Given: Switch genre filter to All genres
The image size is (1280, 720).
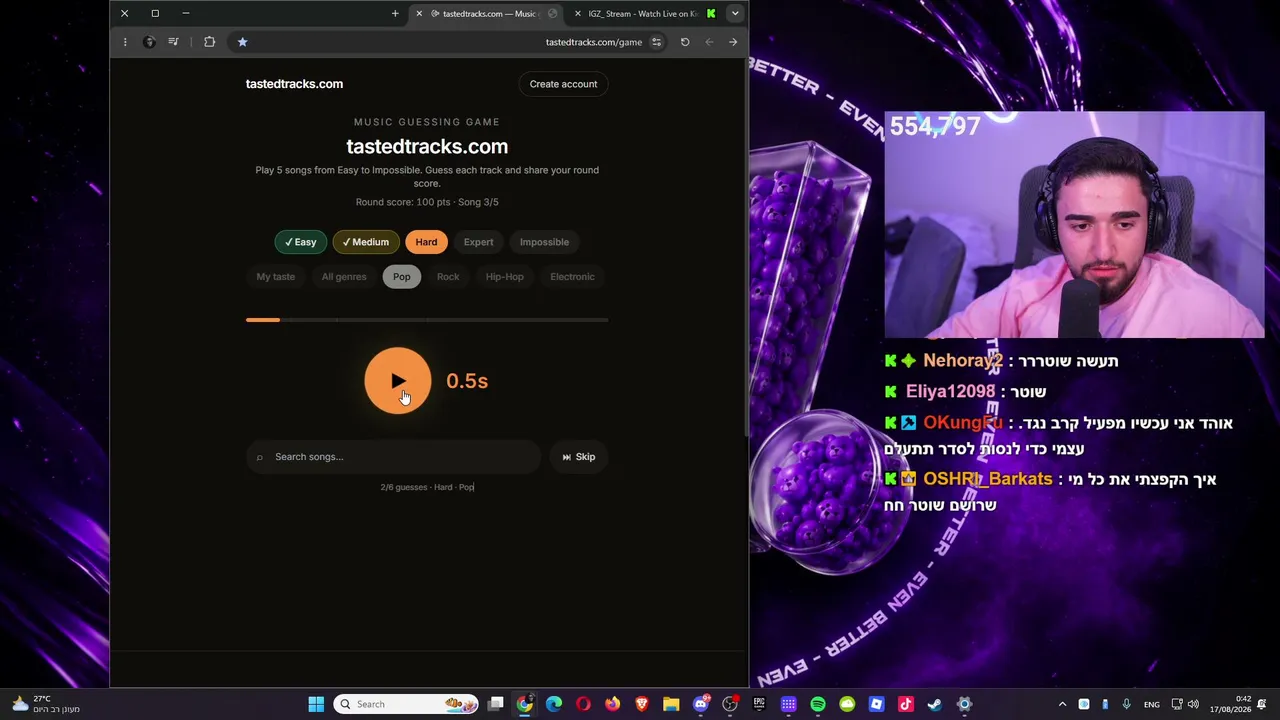Looking at the screenshot, I should click(344, 277).
